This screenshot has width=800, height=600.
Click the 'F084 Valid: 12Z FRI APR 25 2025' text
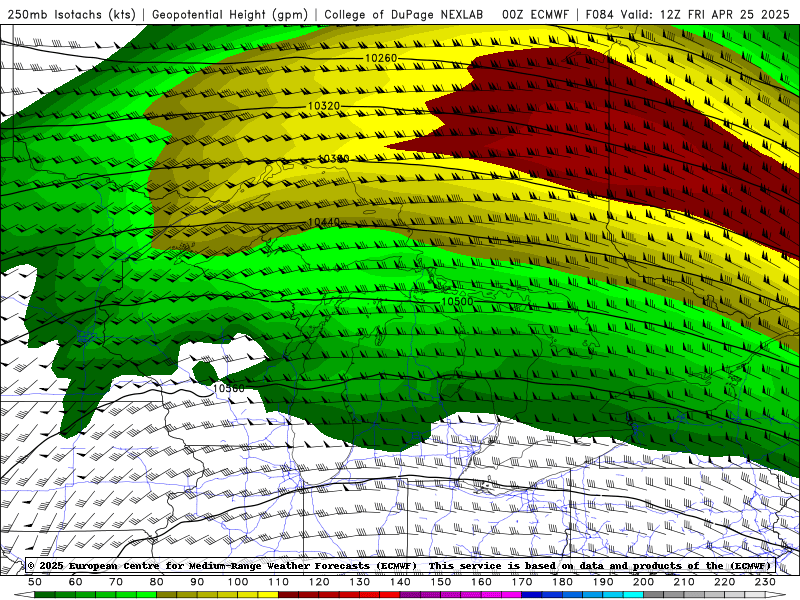click(x=687, y=15)
